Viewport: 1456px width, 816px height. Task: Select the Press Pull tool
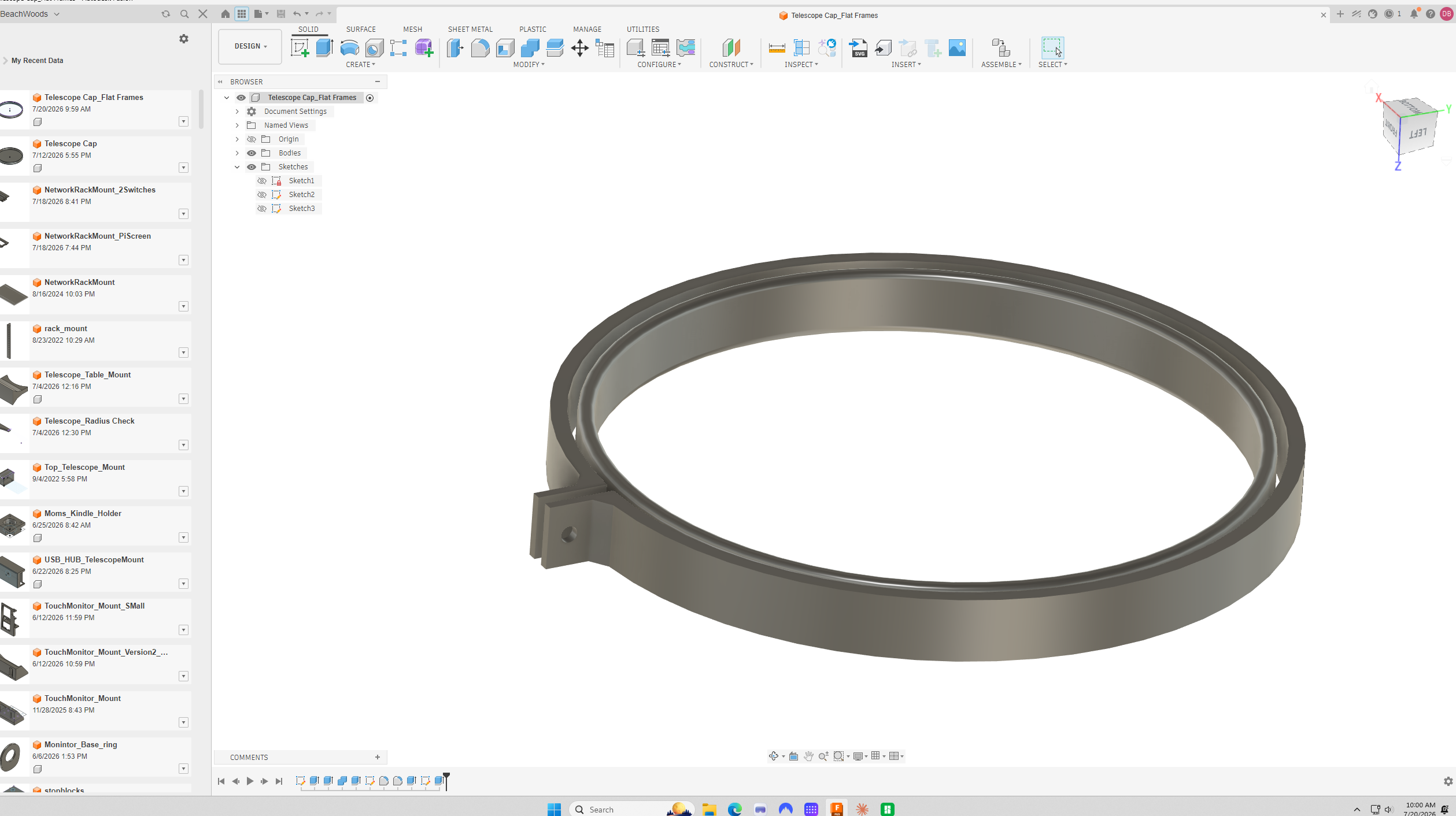coord(455,48)
